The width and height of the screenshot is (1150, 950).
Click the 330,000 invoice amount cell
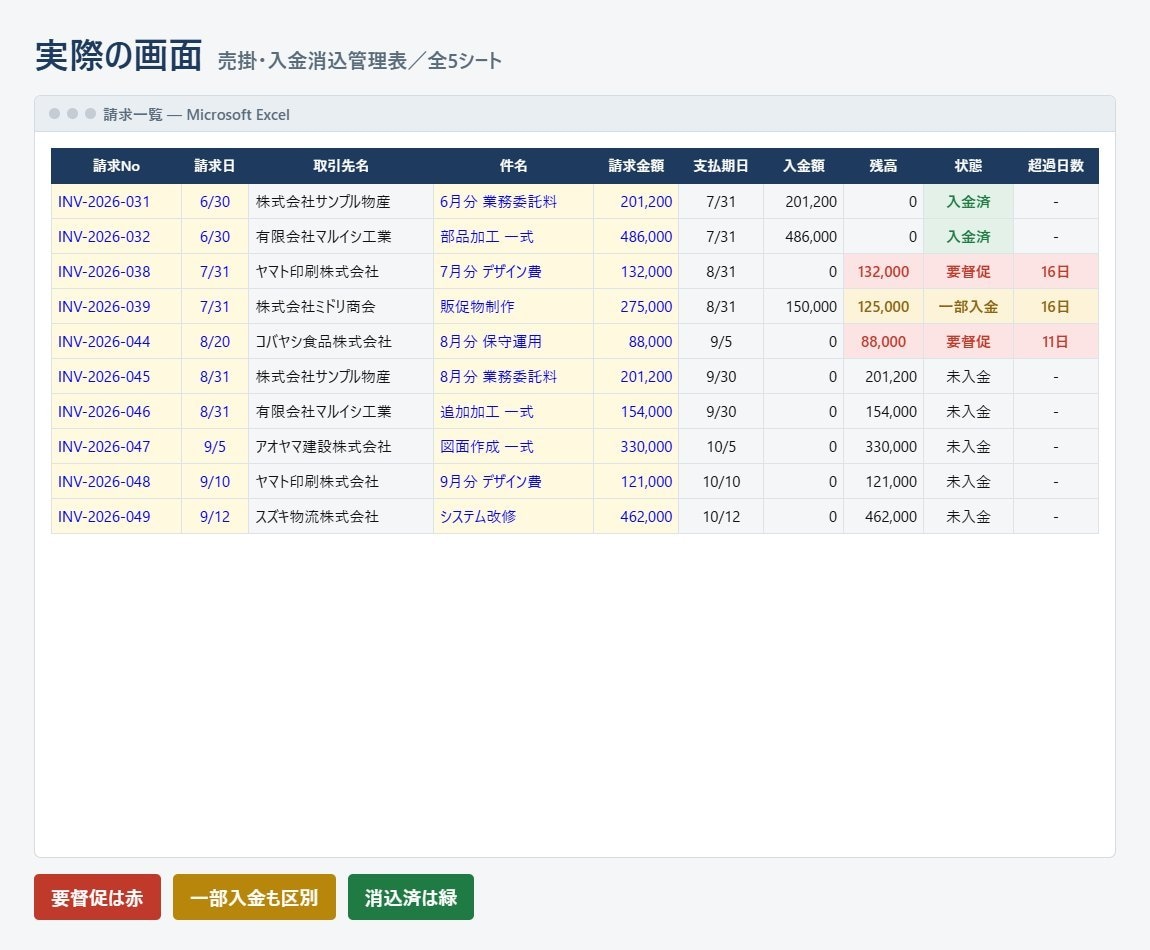(636, 446)
